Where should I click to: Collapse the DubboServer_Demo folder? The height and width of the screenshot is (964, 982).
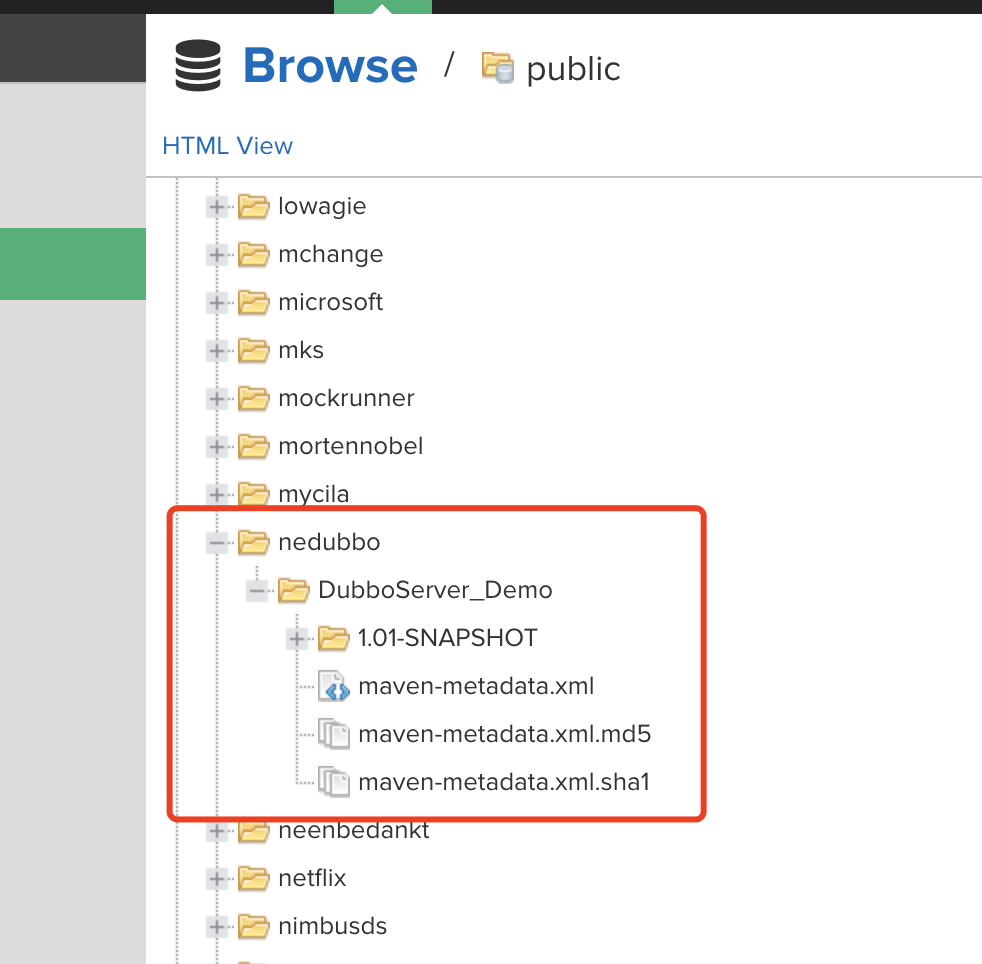tap(257, 591)
